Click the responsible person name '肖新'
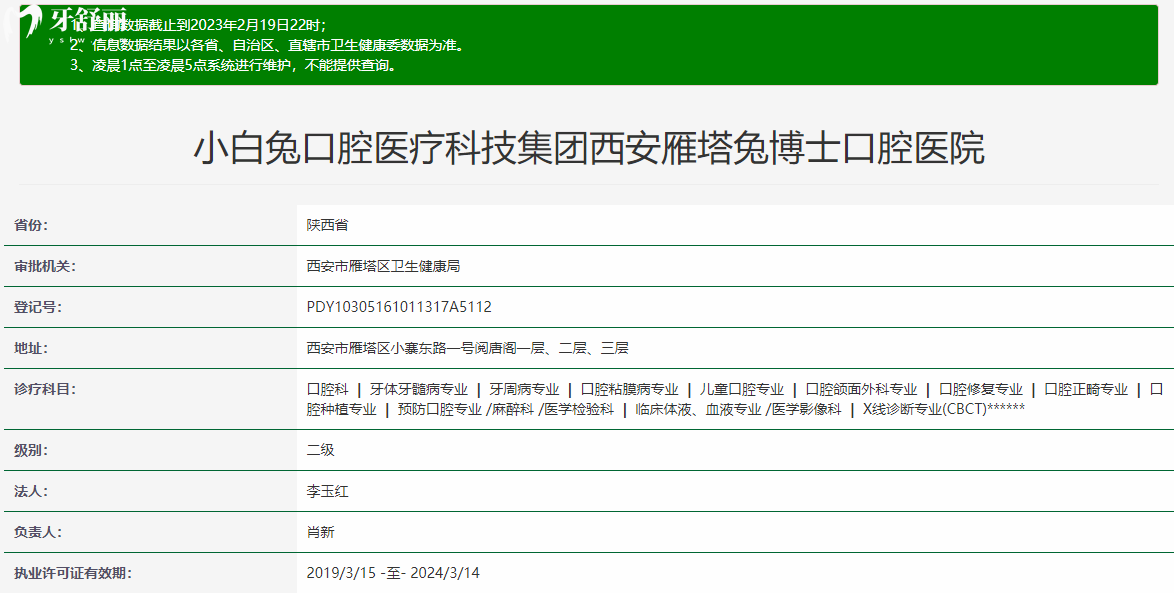The width and height of the screenshot is (1174, 593). click(320, 533)
